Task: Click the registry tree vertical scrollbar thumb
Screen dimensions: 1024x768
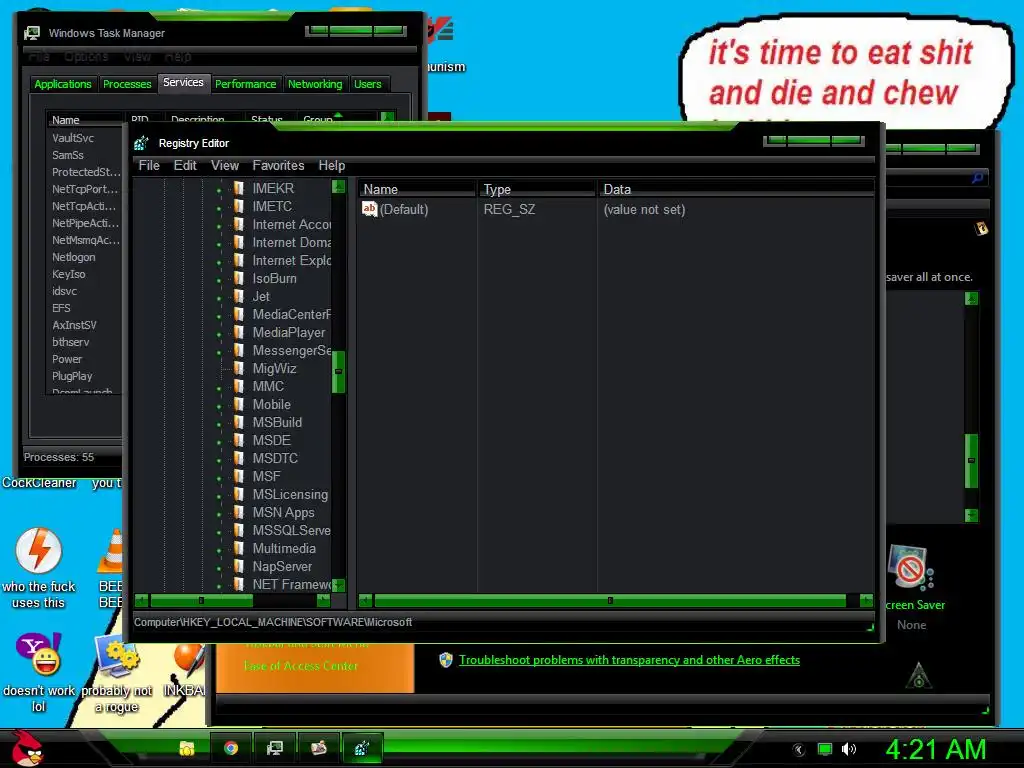Action: [x=338, y=372]
